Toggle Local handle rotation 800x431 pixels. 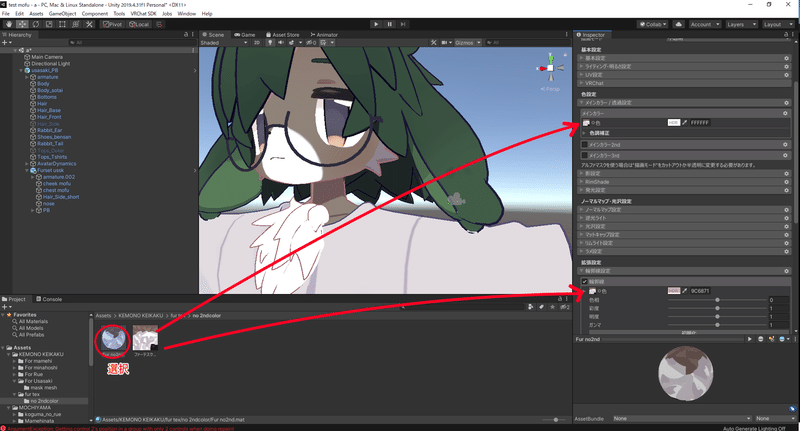coord(139,24)
